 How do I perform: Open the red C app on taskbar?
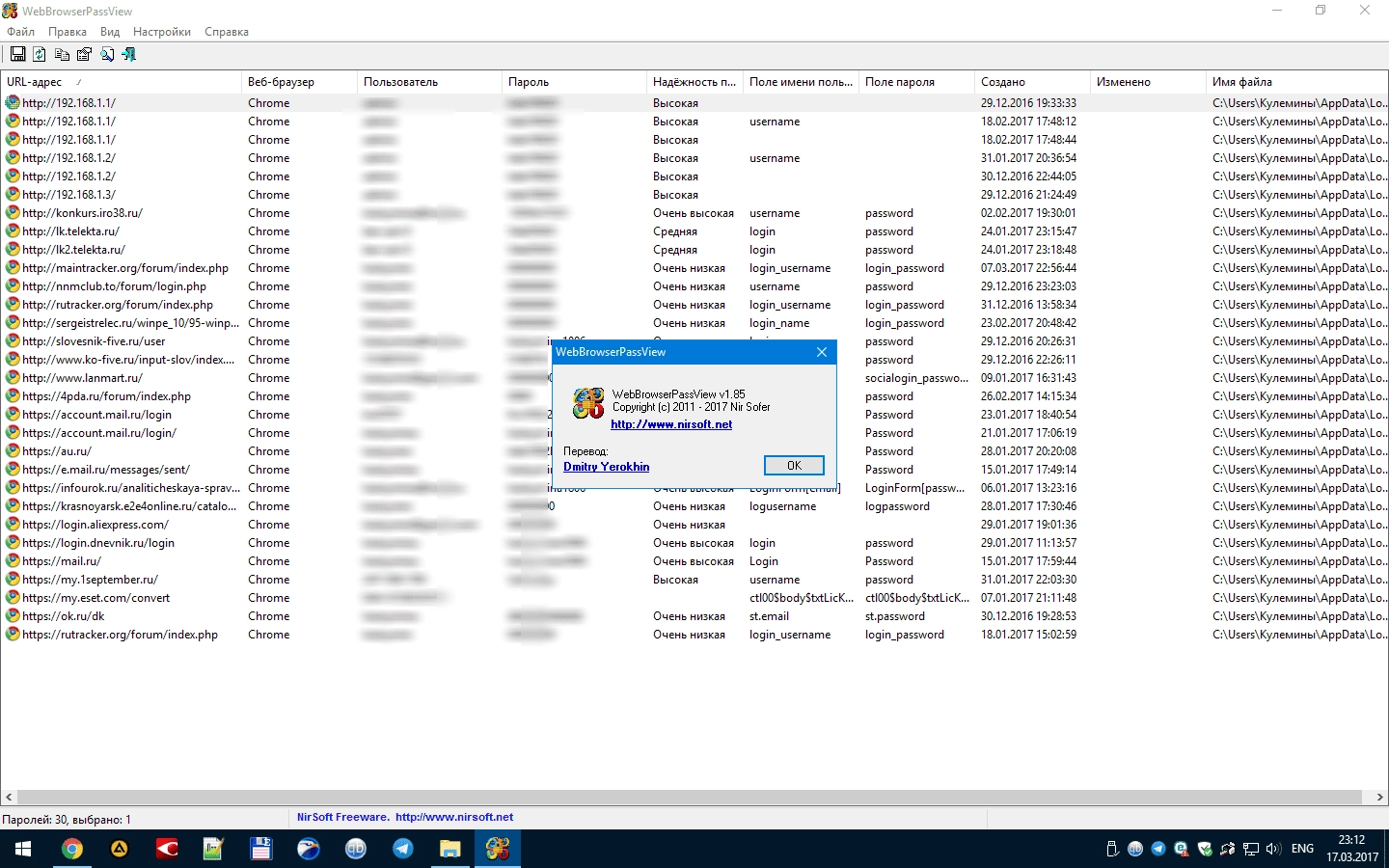pos(167,849)
